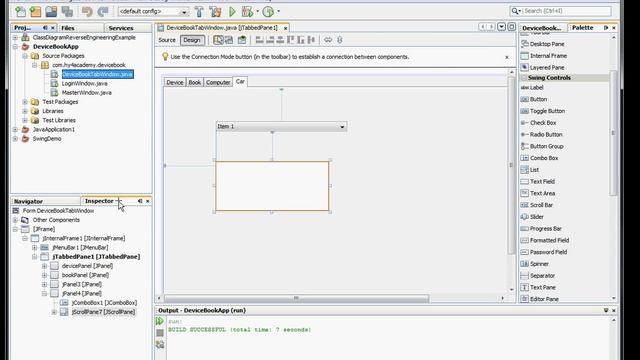Close the DeviceBookTabWindow.java editor tab
The width and height of the screenshot is (640, 360).
pos(285,28)
